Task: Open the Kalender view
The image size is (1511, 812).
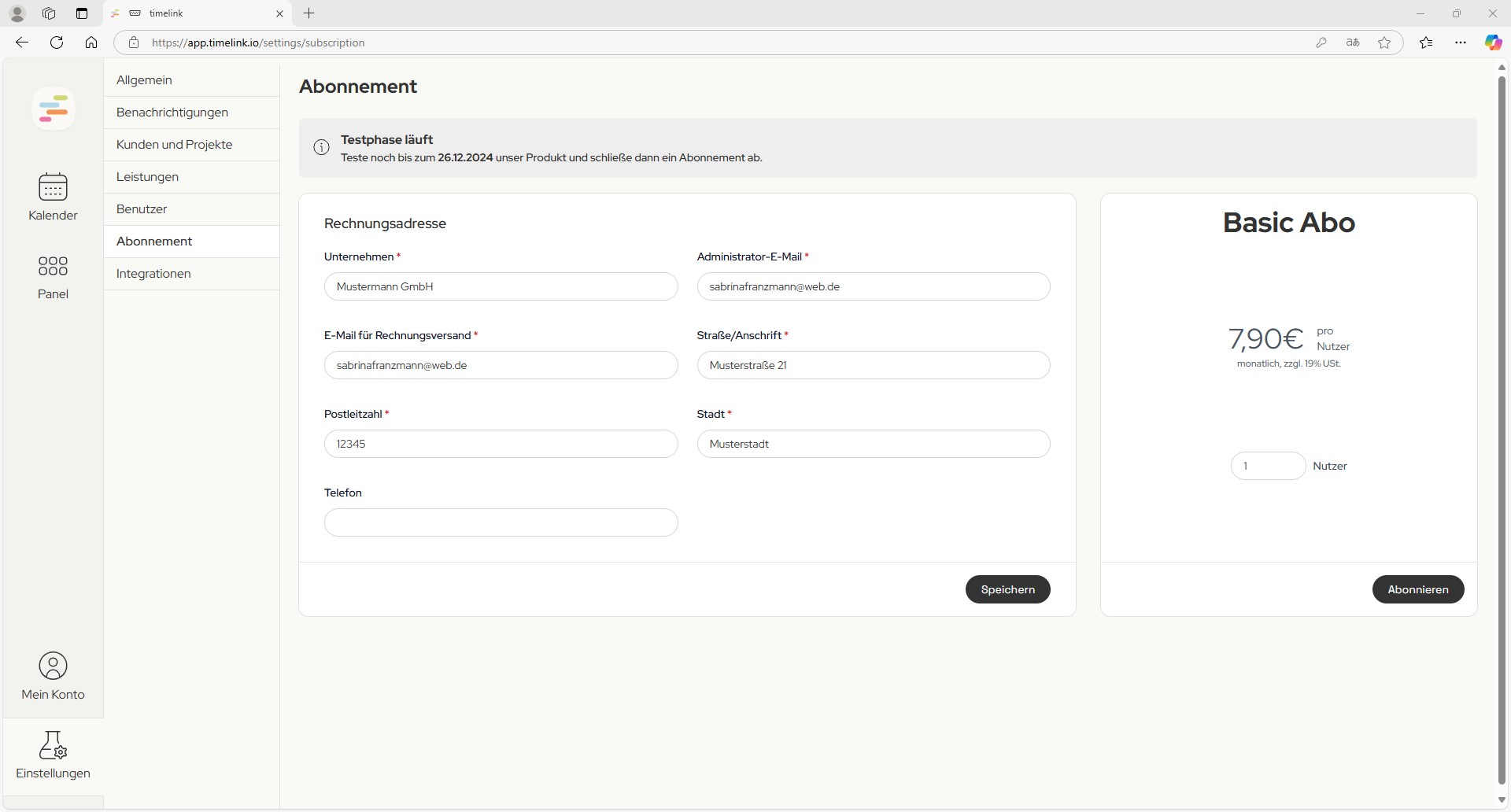Action: (53, 197)
